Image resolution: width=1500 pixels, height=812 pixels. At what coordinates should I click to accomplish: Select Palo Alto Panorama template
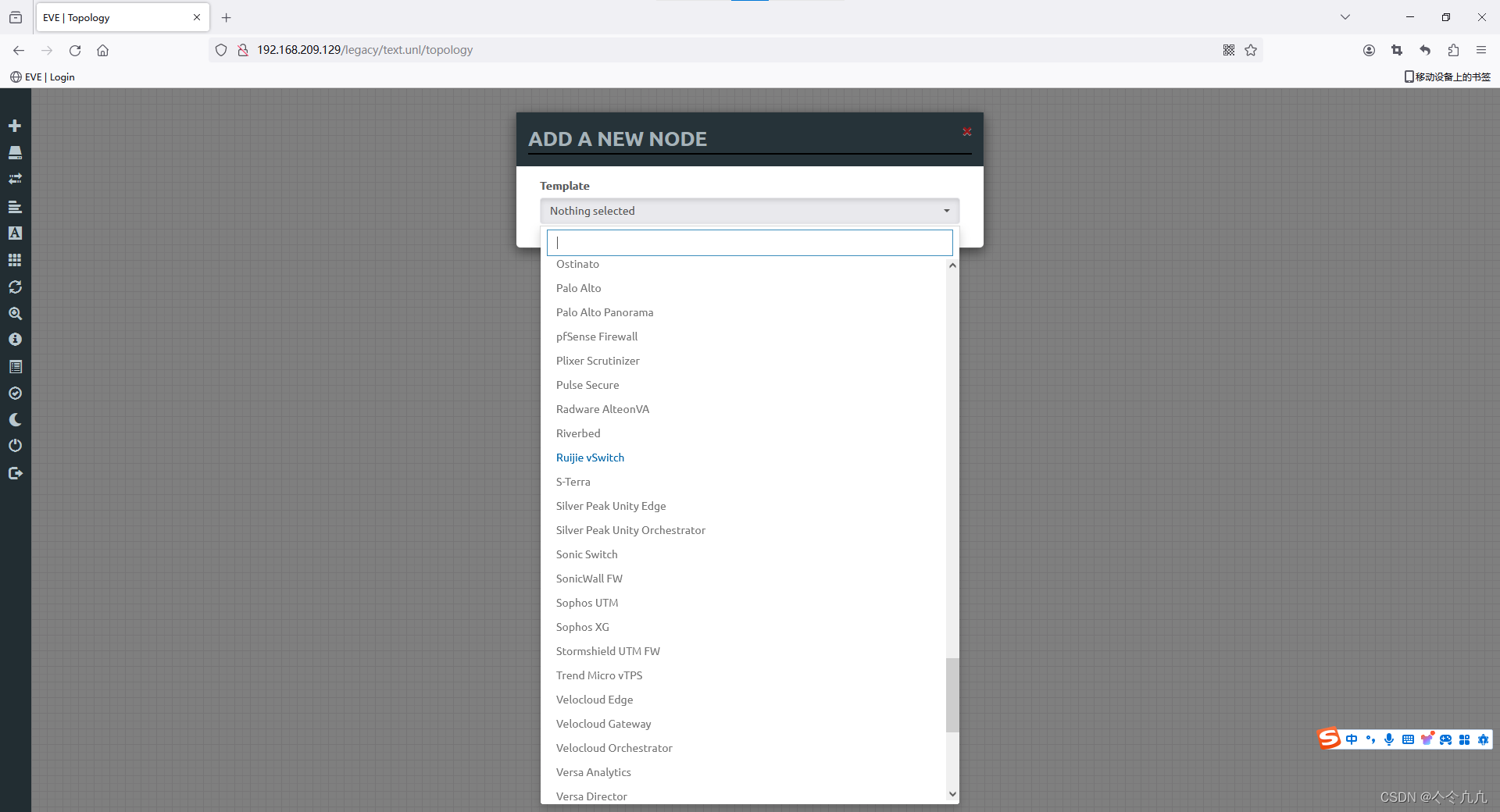click(x=743, y=312)
